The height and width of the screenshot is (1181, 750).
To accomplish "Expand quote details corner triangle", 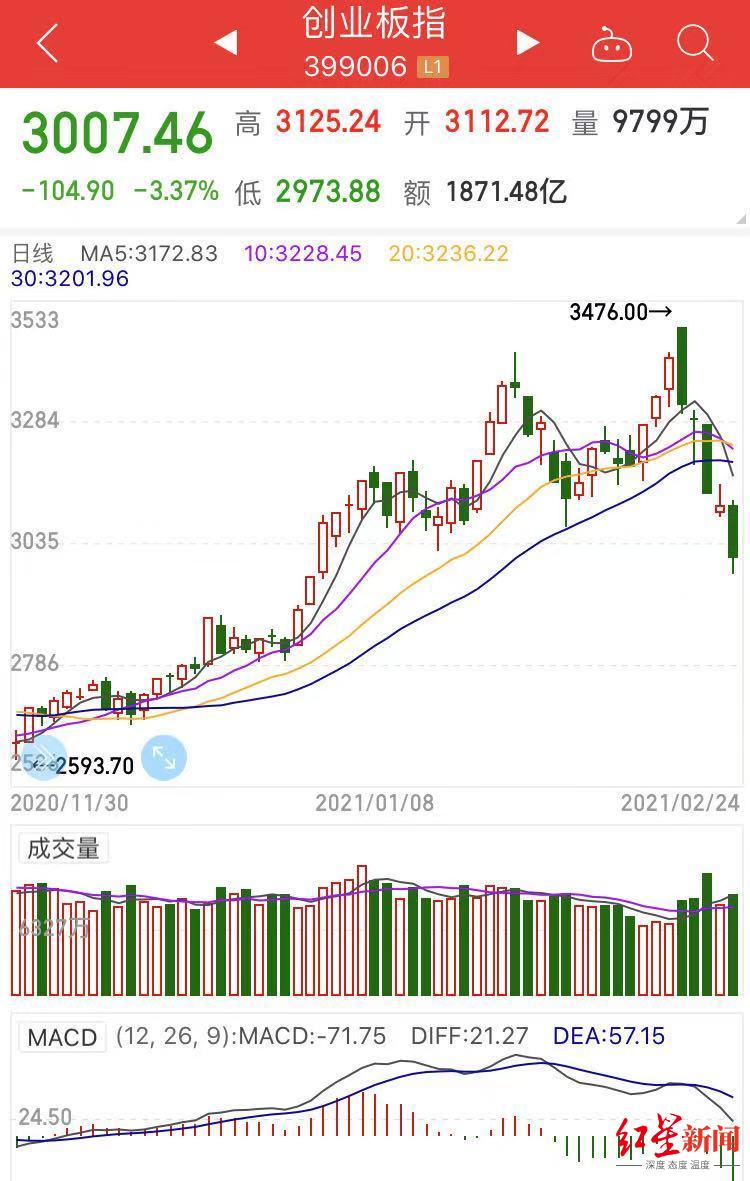I will point(742,219).
